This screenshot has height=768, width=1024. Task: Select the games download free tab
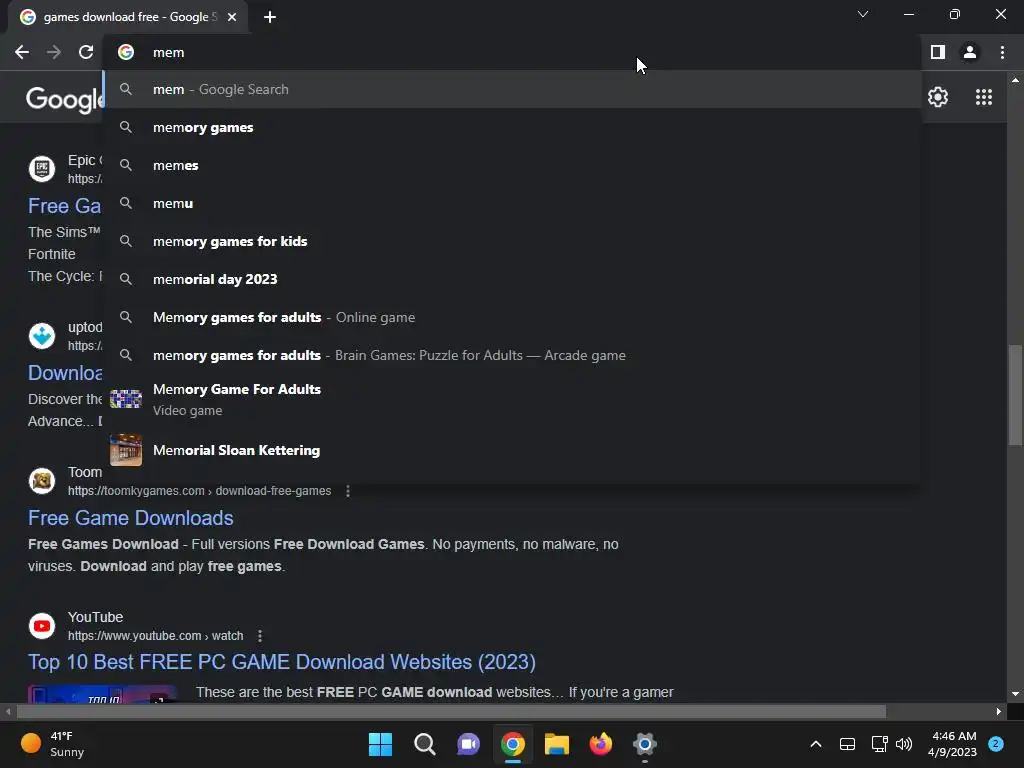(127, 17)
